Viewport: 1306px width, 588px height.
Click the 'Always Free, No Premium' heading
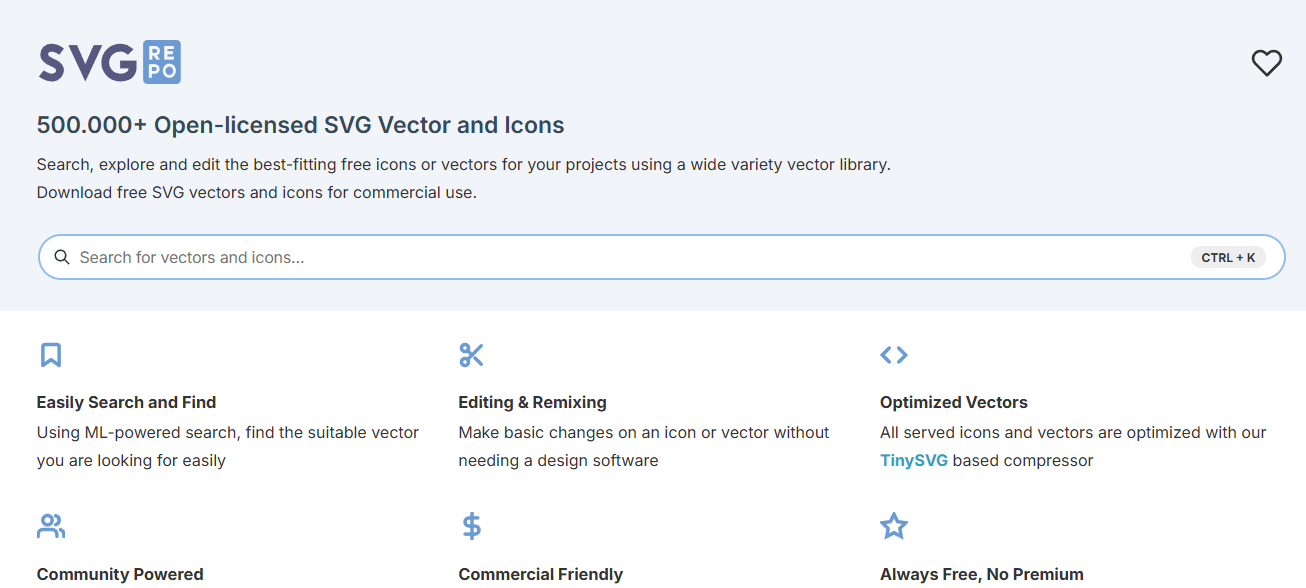tap(982, 574)
